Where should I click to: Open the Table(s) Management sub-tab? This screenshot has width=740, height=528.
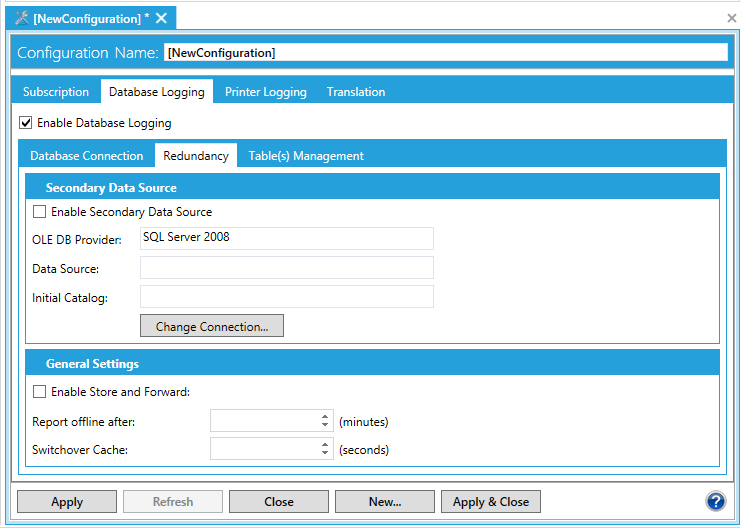pos(306,156)
